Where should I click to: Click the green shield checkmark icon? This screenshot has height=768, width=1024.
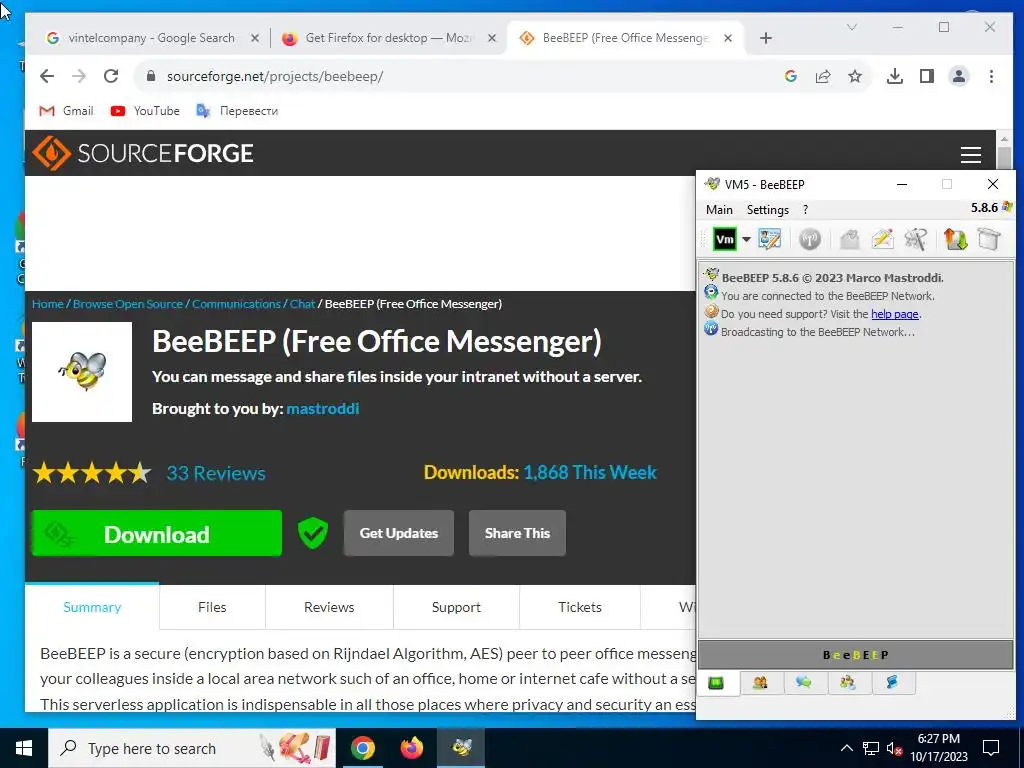click(x=313, y=533)
